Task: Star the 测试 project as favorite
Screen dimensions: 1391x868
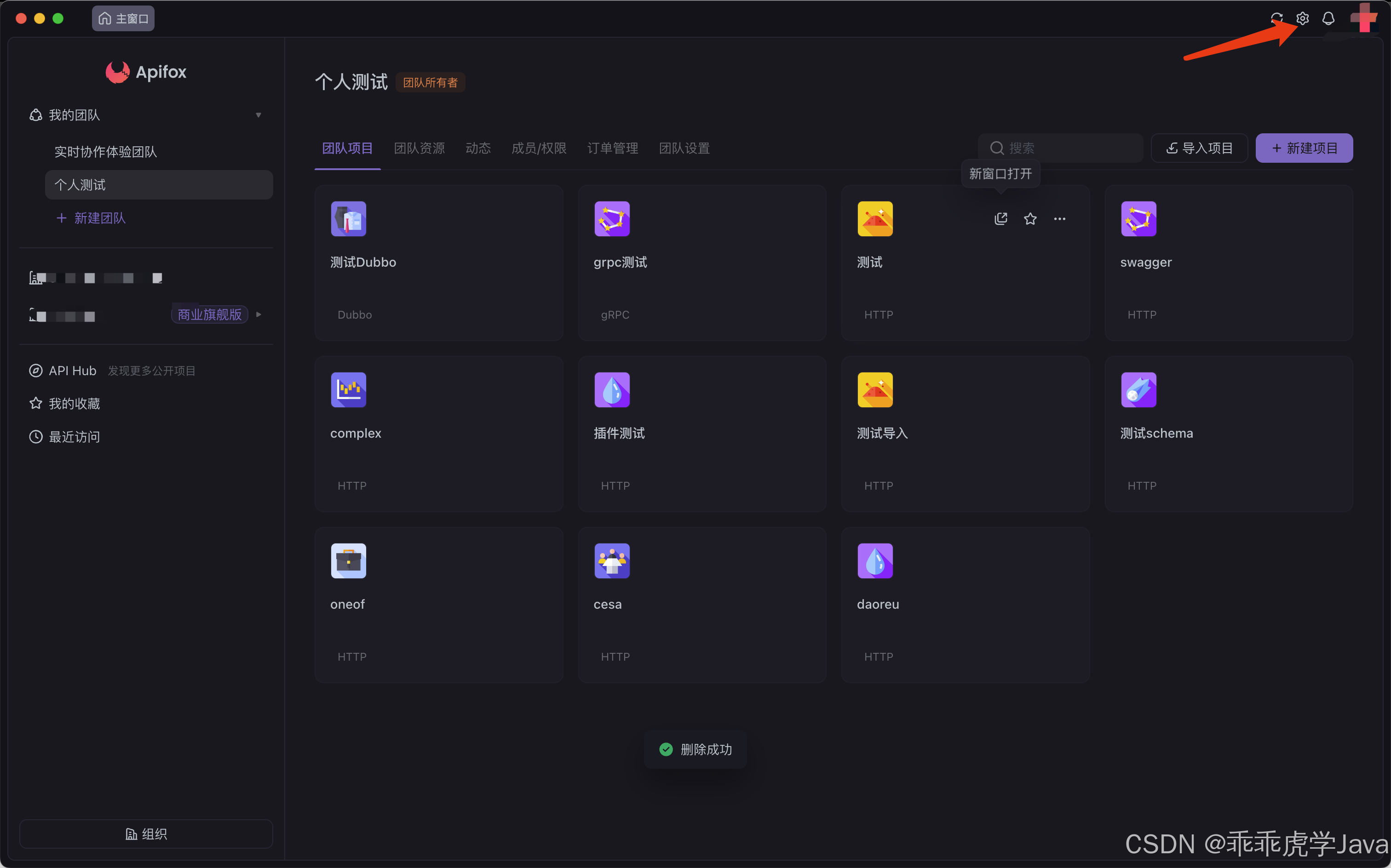Action: click(x=1030, y=219)
